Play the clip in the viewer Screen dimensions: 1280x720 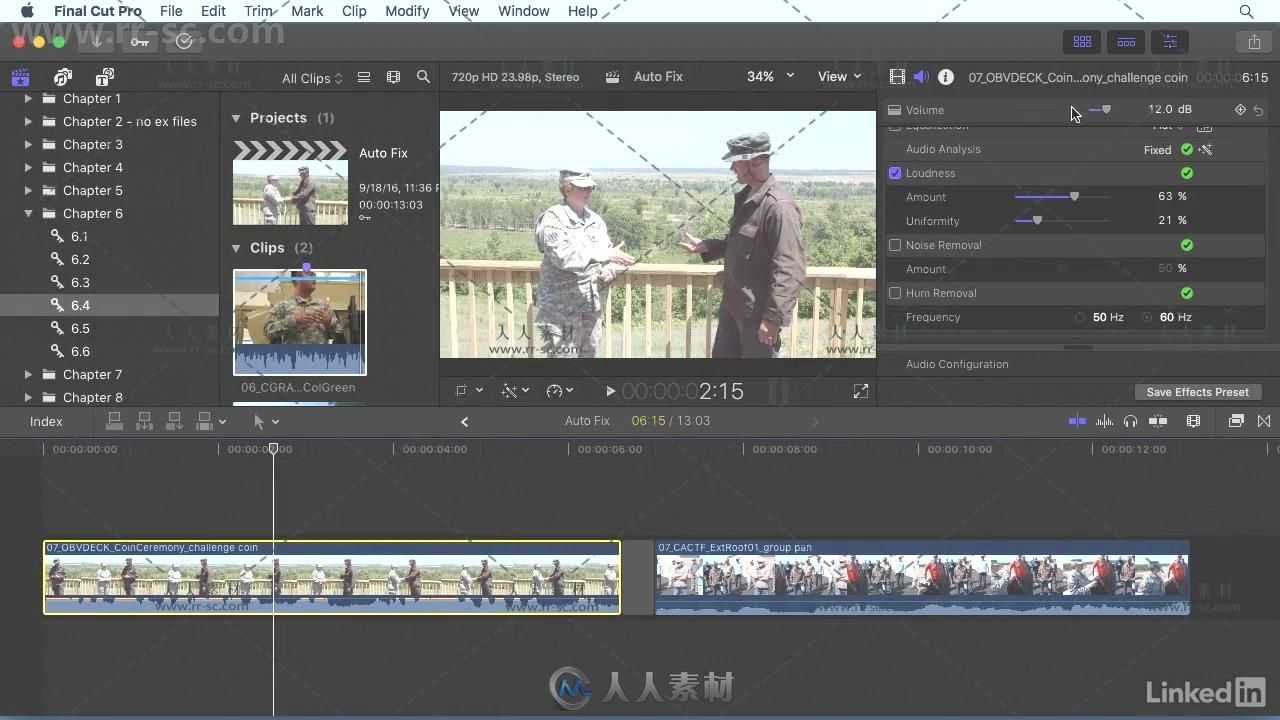coord(610,391)
